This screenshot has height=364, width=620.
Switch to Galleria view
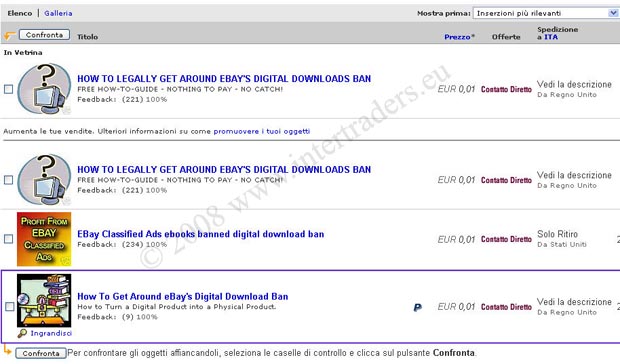[58, 13]
